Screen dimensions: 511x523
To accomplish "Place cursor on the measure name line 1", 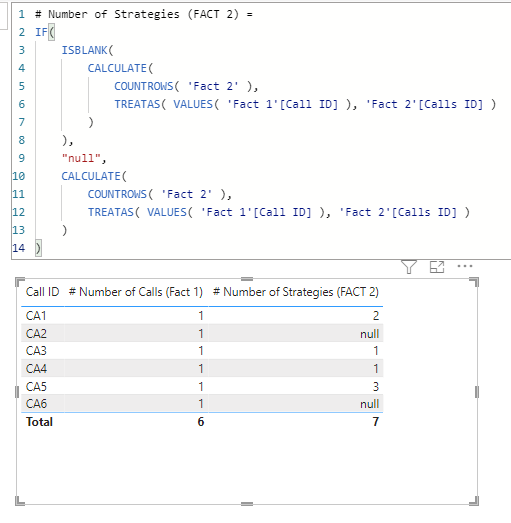I will pos(144,14).
